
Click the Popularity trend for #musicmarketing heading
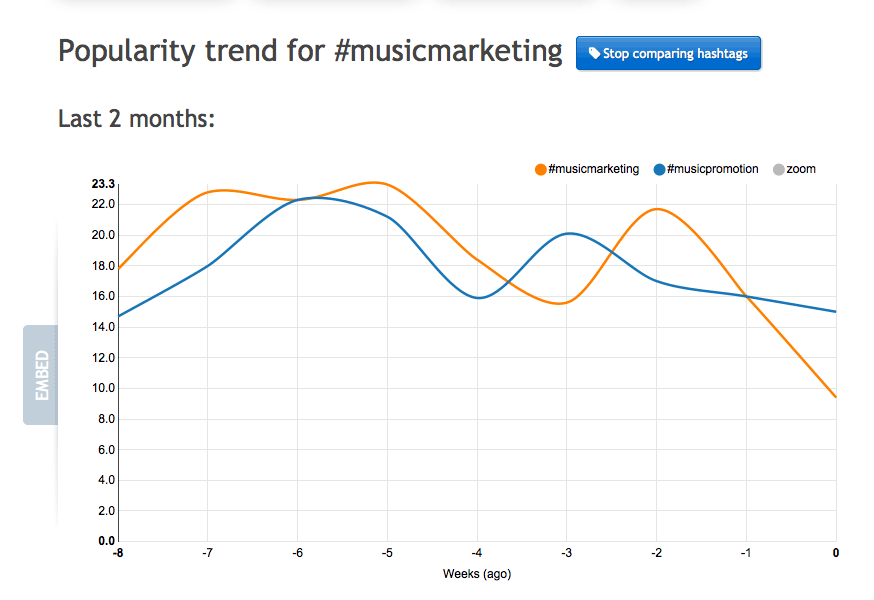tap(310, 51)
